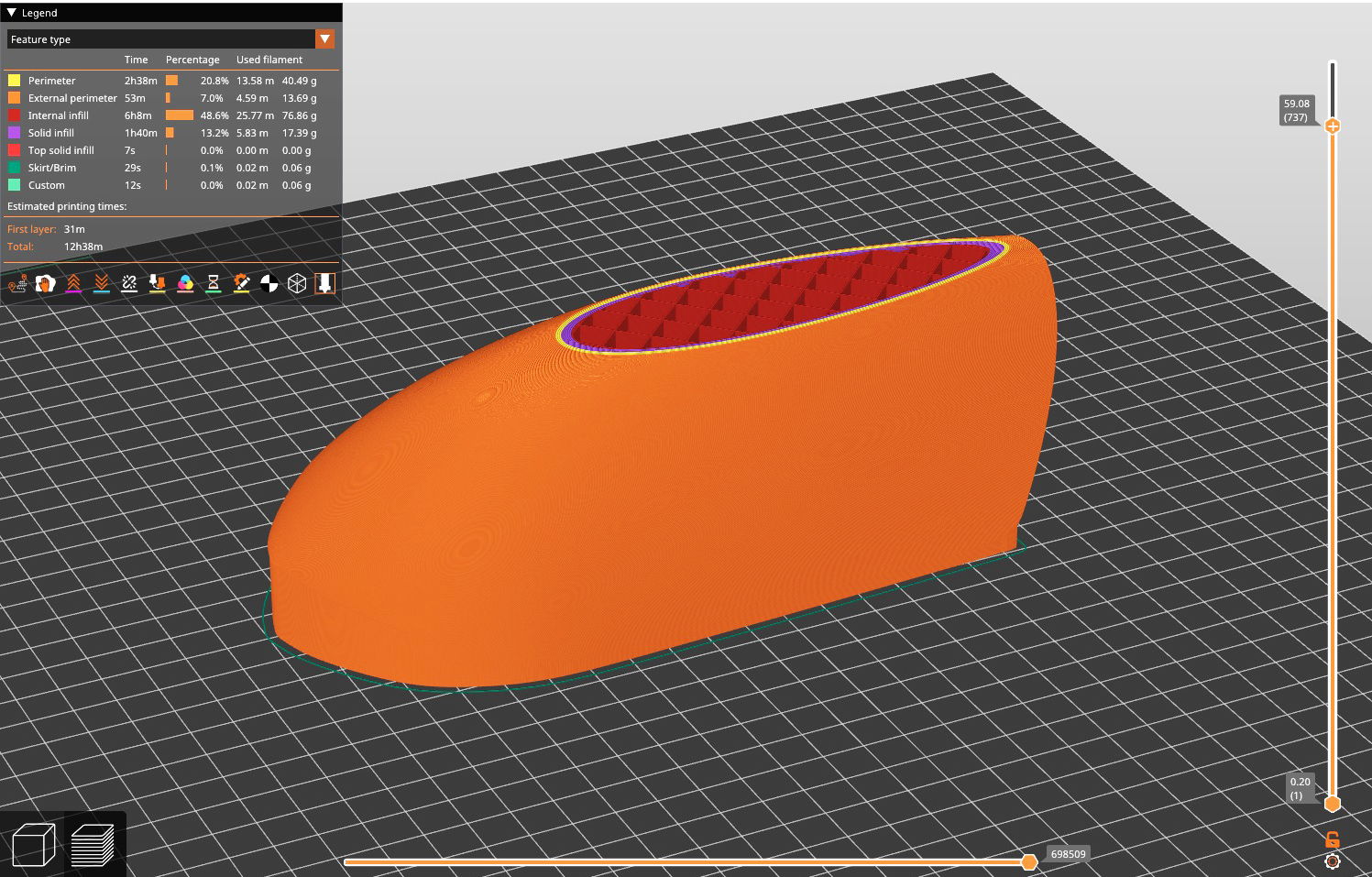This screenshot has height=877, width=1372.
Task: Toggle Perimeter feature visibility swatch
Action: (15, 81)
